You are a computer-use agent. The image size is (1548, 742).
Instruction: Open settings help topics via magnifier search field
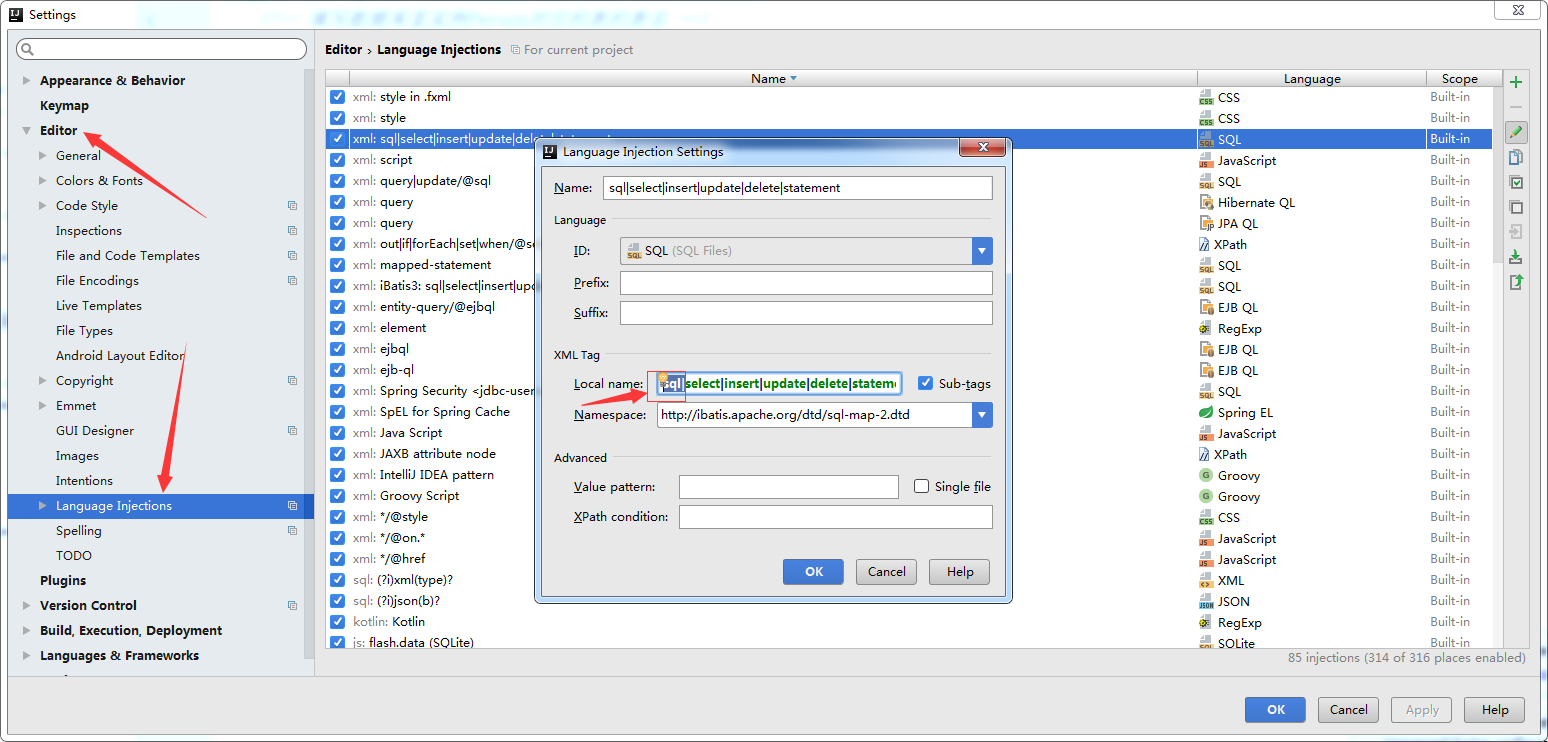pyautogui.click(x=160, y=48)
